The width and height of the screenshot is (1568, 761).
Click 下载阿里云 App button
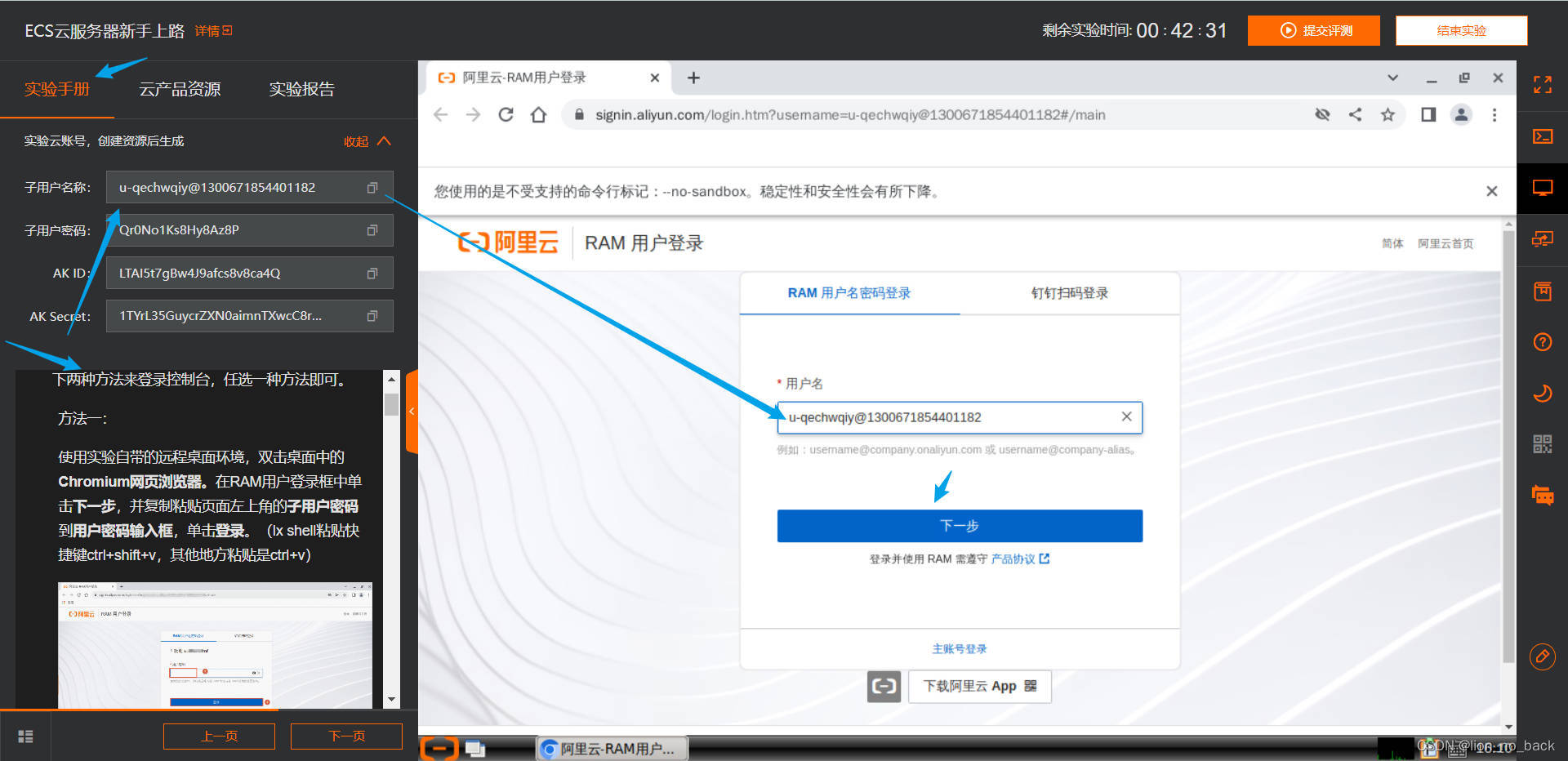[979, 686]
